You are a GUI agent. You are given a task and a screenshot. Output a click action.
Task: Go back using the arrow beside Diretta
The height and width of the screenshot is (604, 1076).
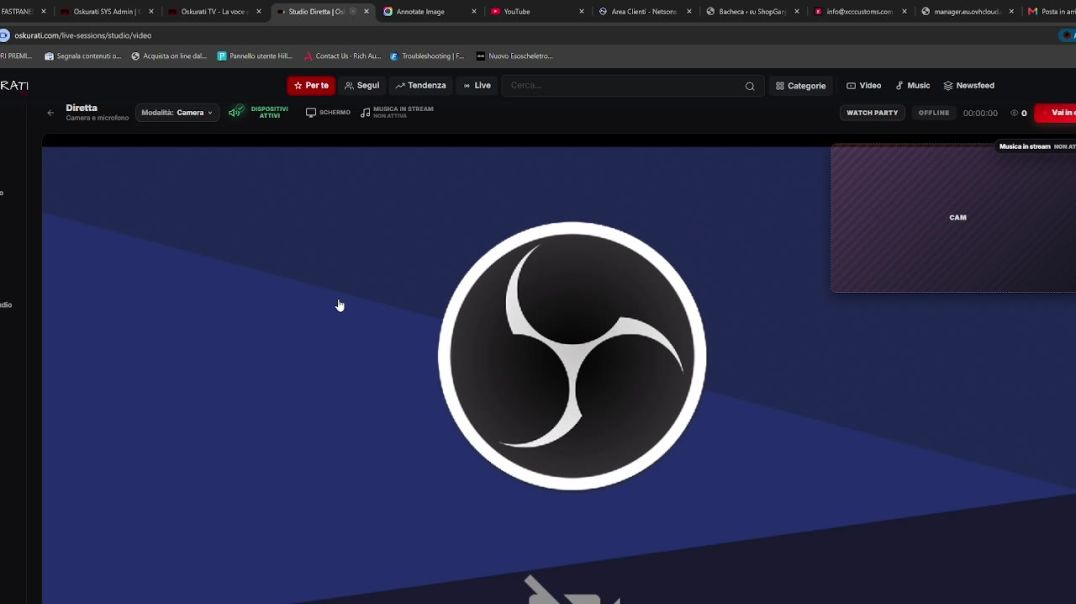50,113
